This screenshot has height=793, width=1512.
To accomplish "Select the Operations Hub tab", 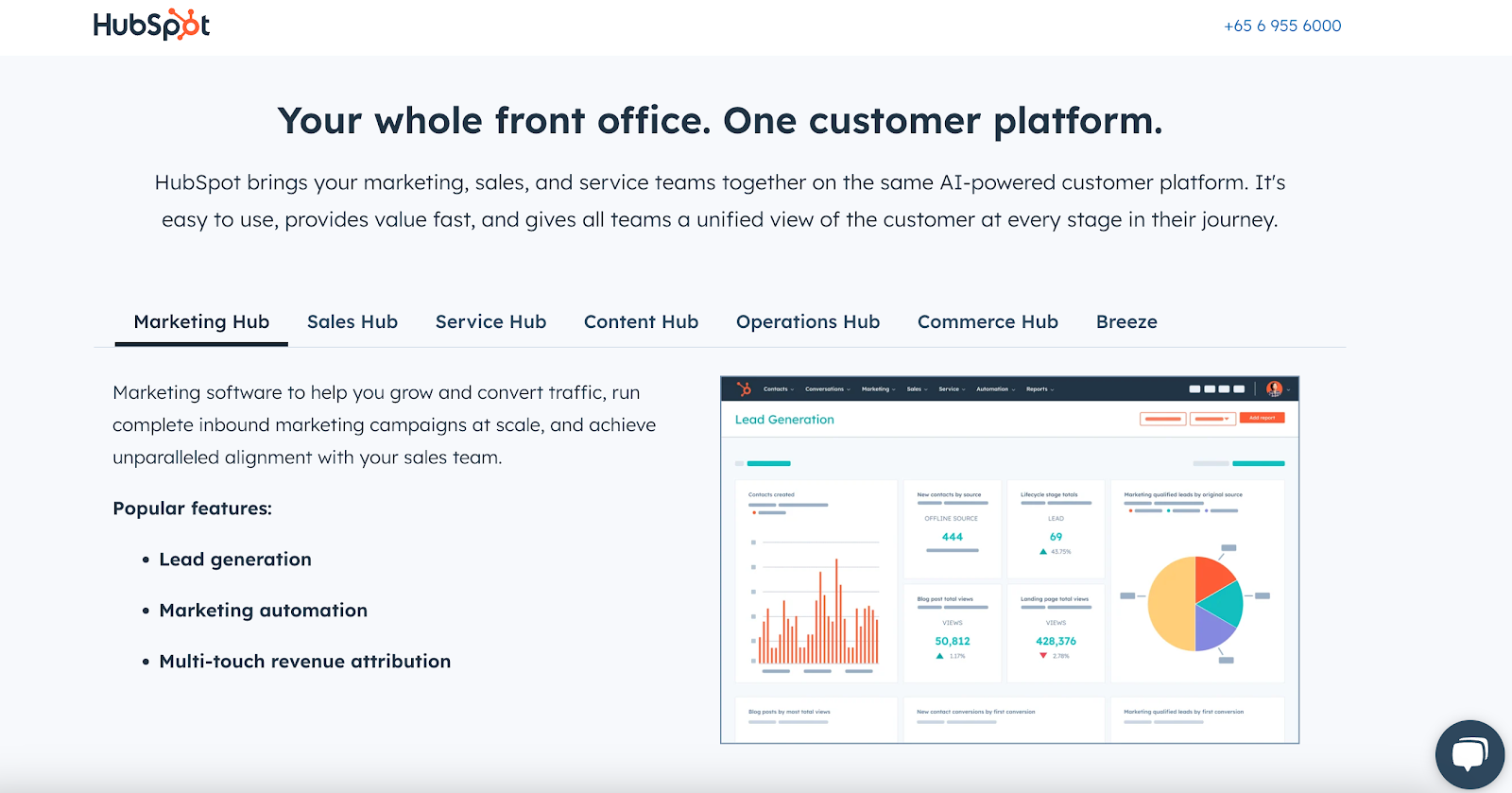I will click(x=808, y=322).
